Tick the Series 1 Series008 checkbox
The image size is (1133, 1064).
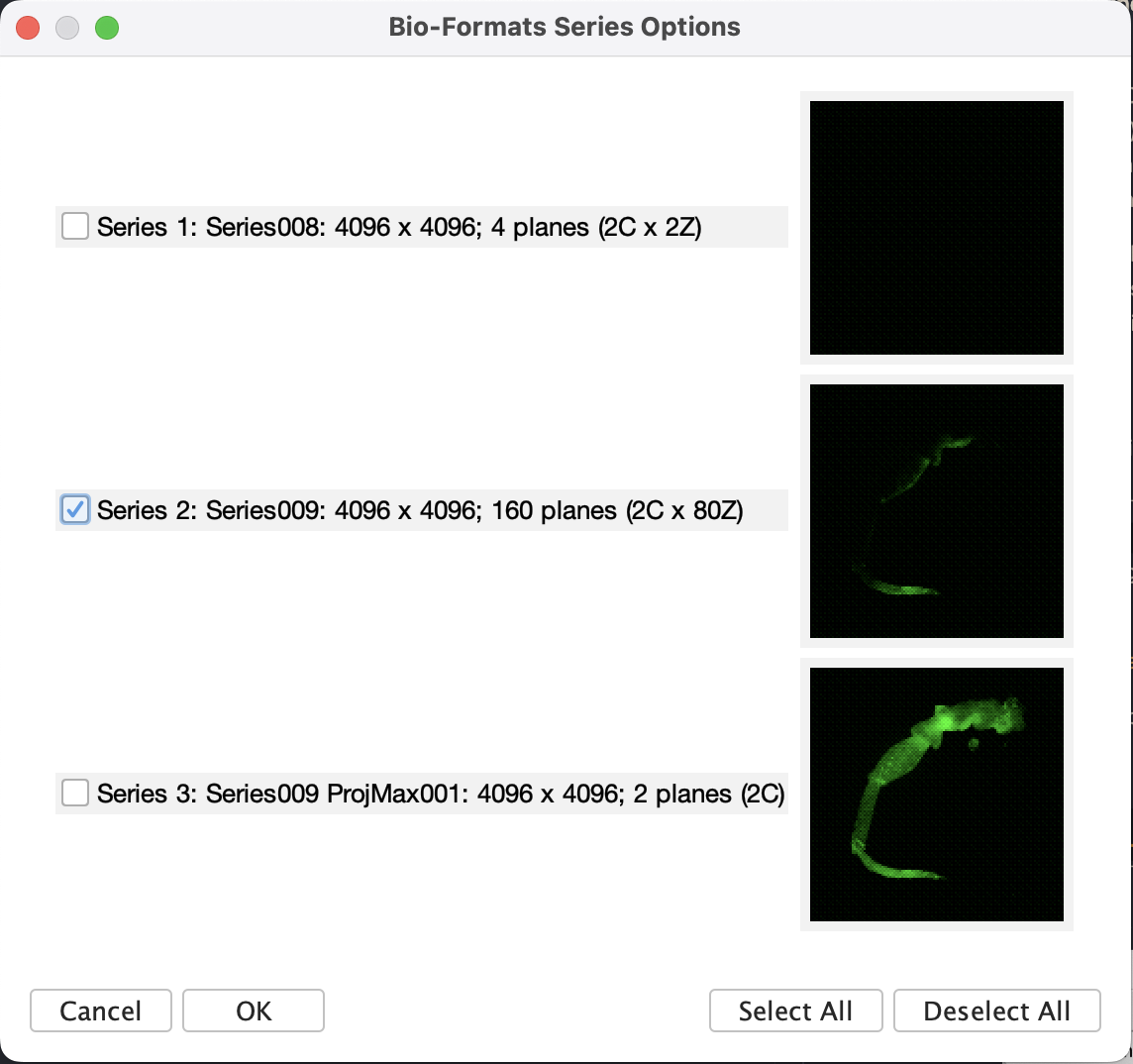(x=75, y=227)
